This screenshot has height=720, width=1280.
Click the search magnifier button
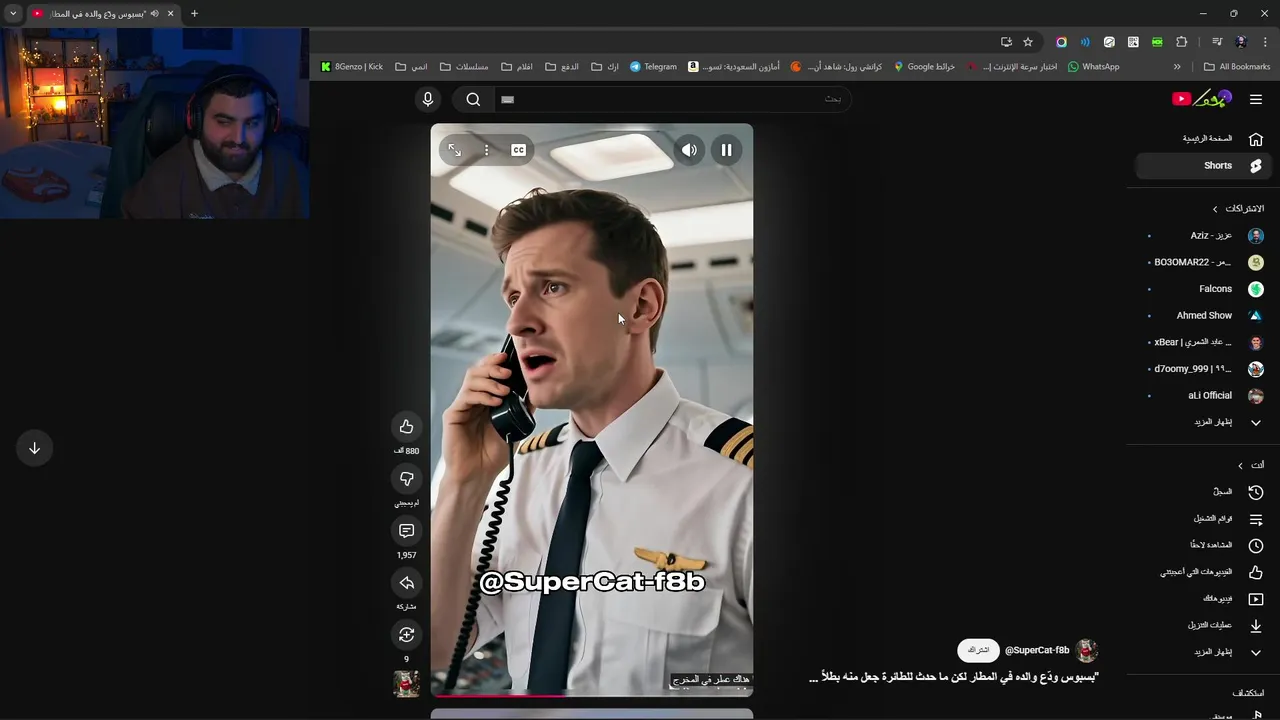pos(473,99)
